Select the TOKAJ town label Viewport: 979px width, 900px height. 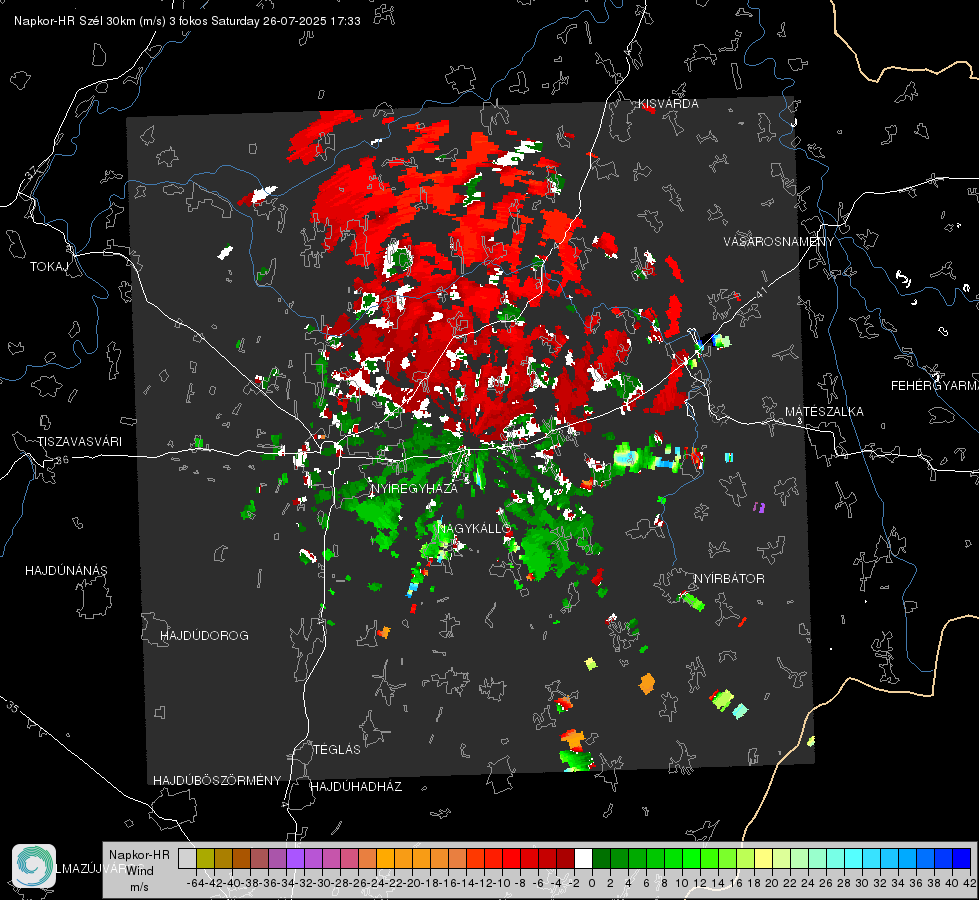(x=49, y=267)
